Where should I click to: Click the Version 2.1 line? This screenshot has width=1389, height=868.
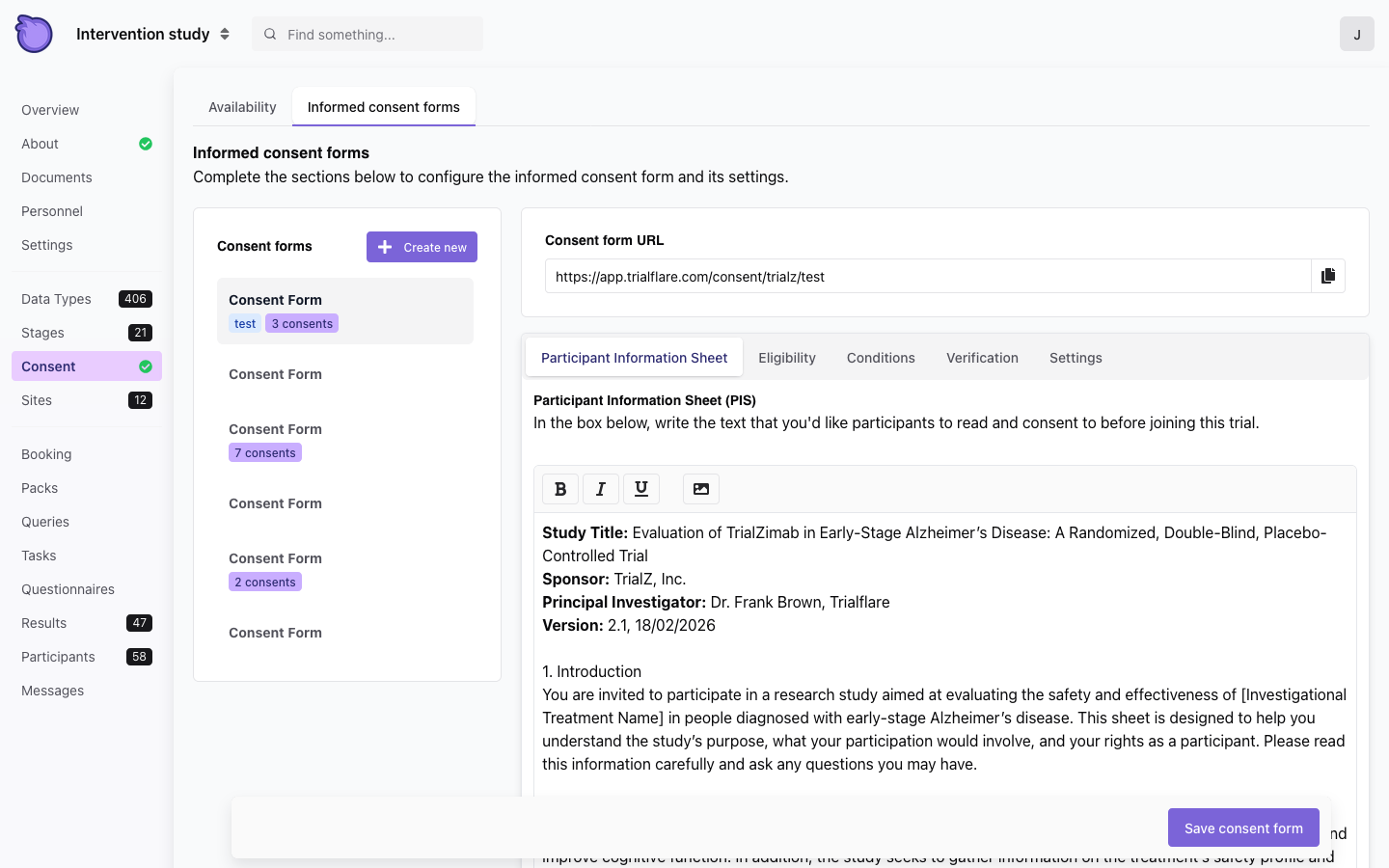click(629, 625)
